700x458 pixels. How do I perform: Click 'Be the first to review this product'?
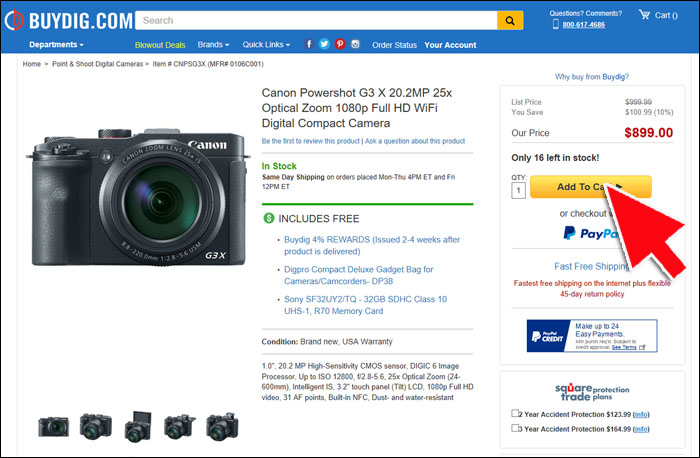pos(310,141)
